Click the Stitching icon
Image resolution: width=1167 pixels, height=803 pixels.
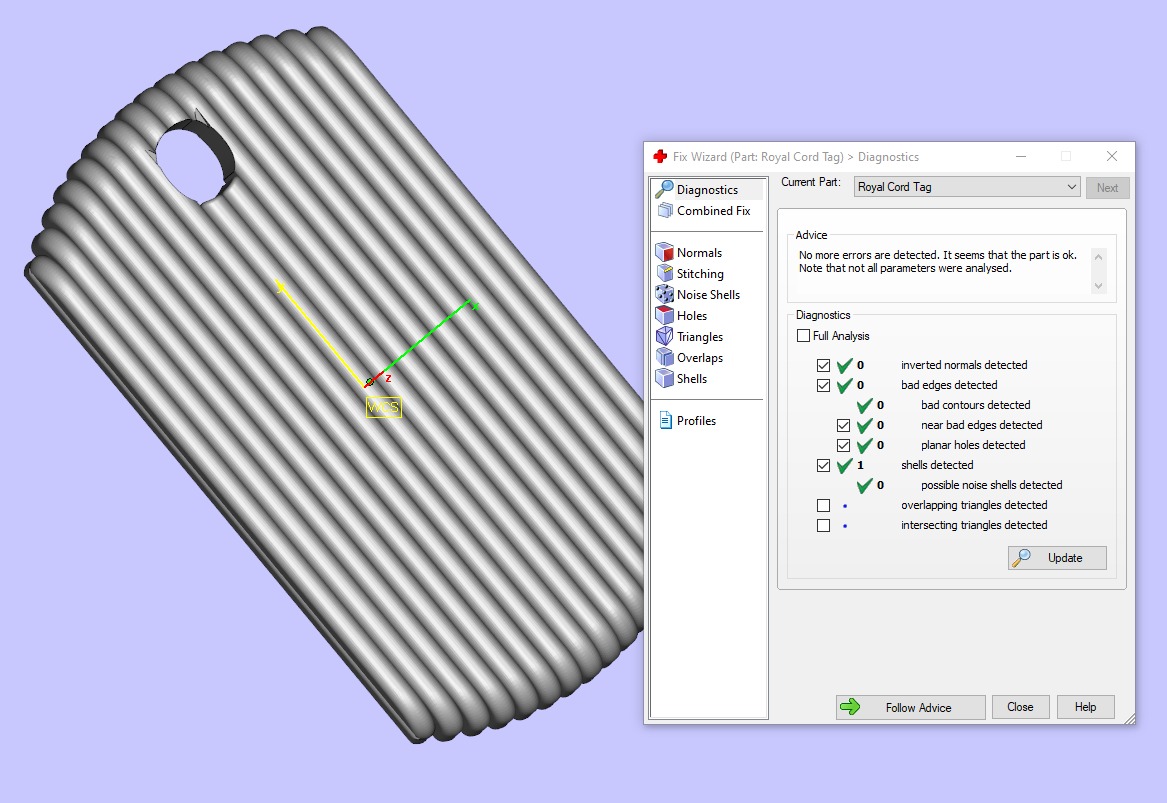coord(665,273)
